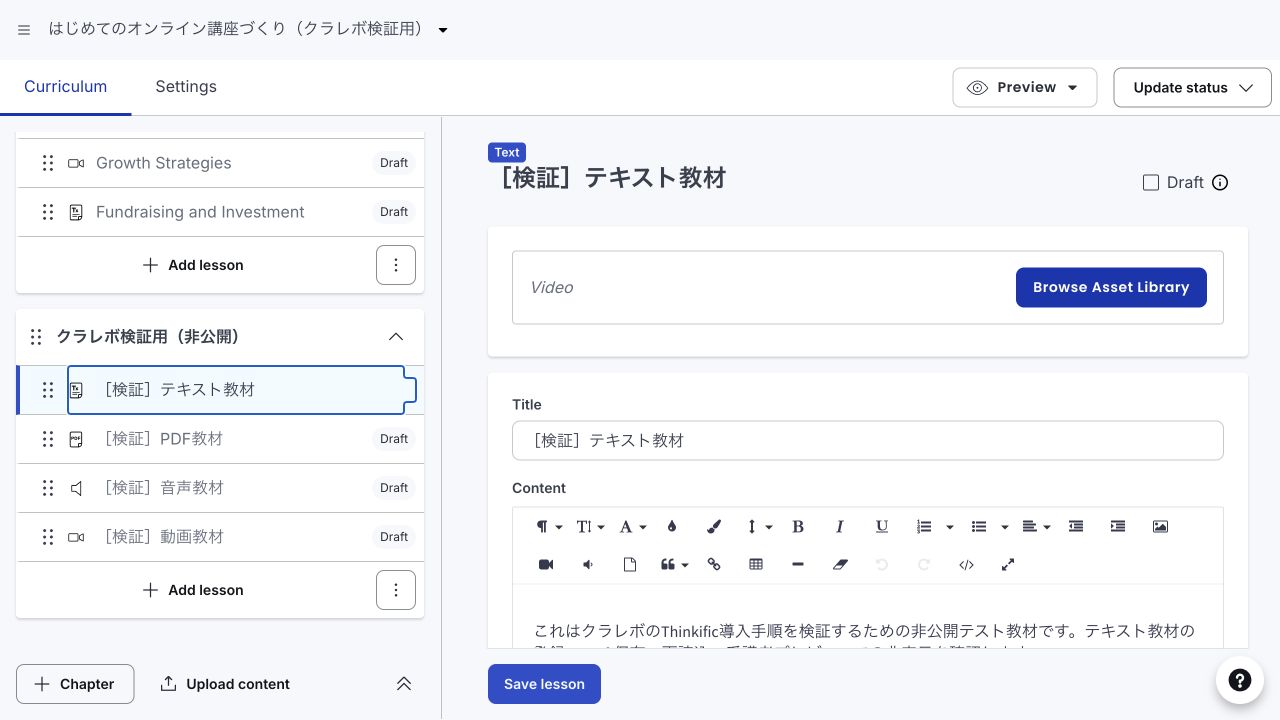This screenshot has width=1280, height=720.
Task: Insert a horizontal line
Action: 798,565
